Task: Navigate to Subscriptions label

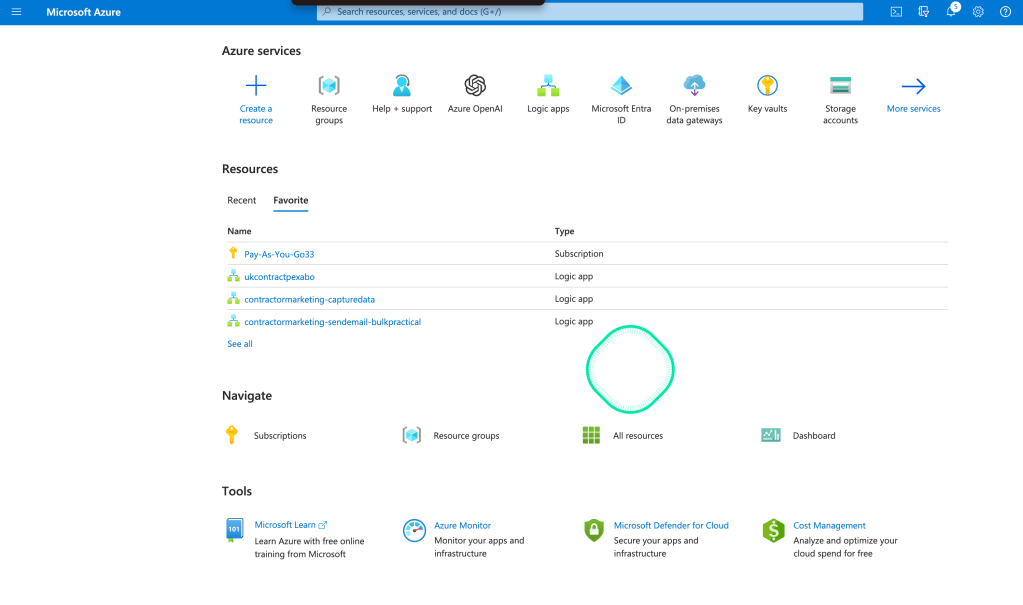Action: [x=280, y=436]
